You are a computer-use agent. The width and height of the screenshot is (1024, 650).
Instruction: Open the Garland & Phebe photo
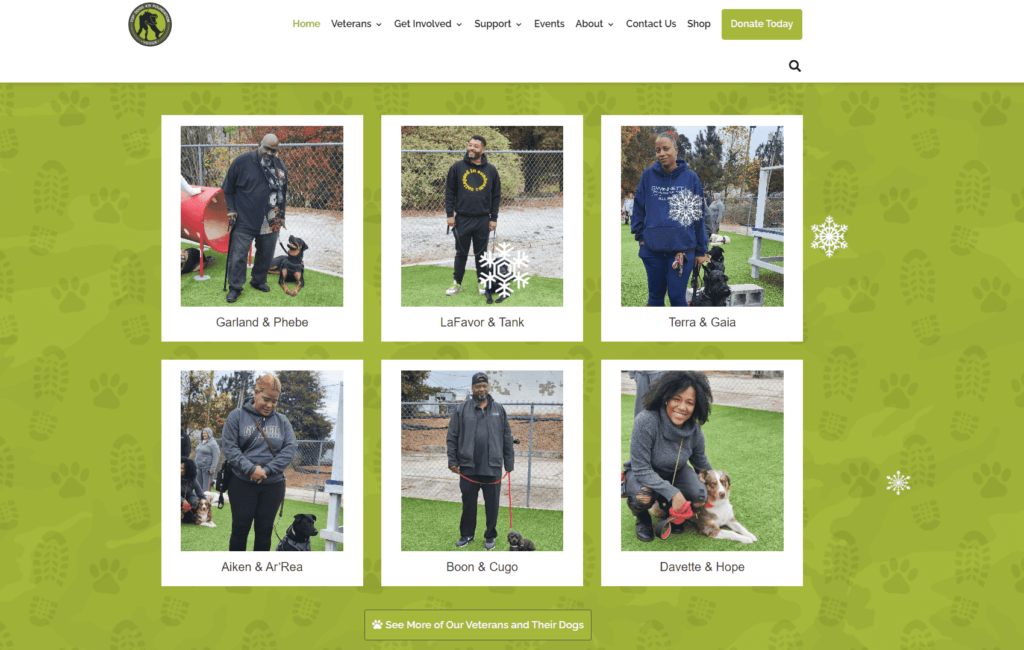tap(262, 216)
